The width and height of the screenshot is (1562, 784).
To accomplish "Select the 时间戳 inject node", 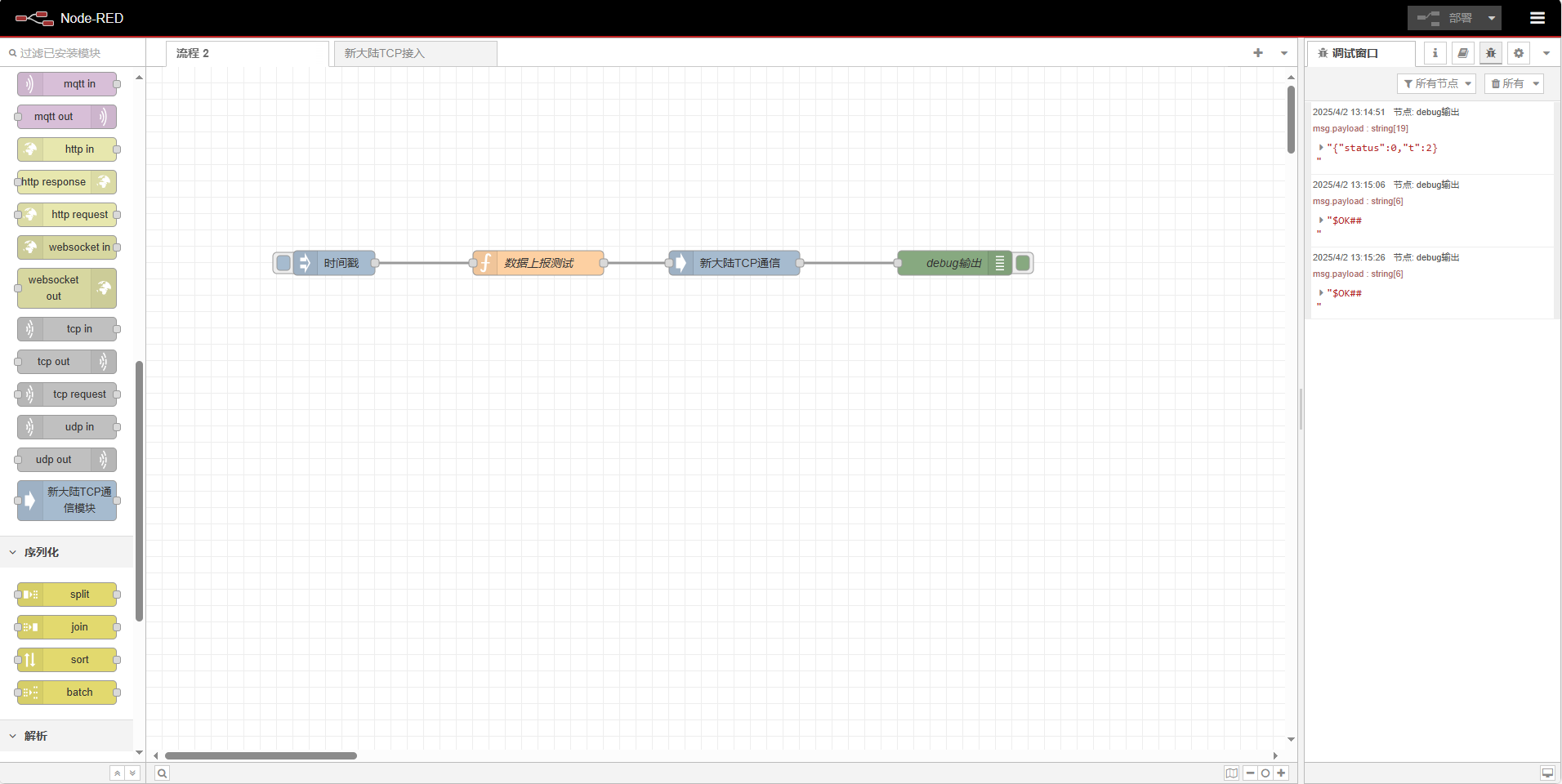I will (334, 263).
